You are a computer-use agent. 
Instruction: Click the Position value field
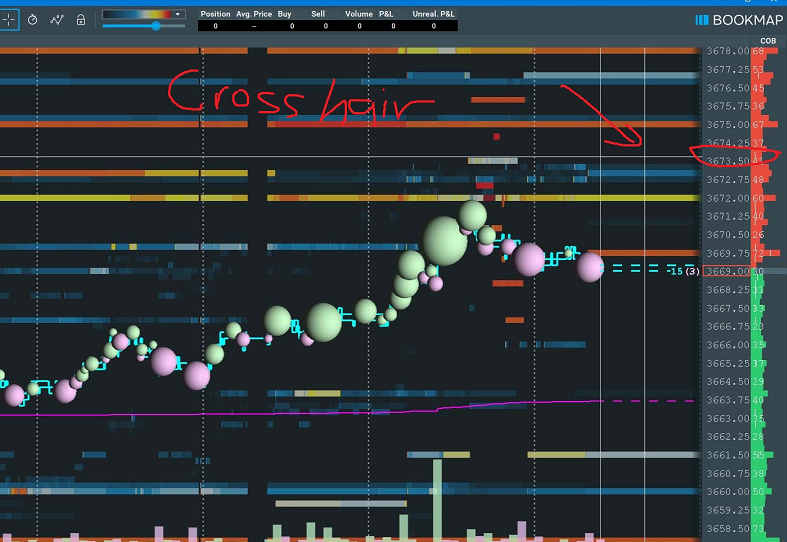(215, 26)
